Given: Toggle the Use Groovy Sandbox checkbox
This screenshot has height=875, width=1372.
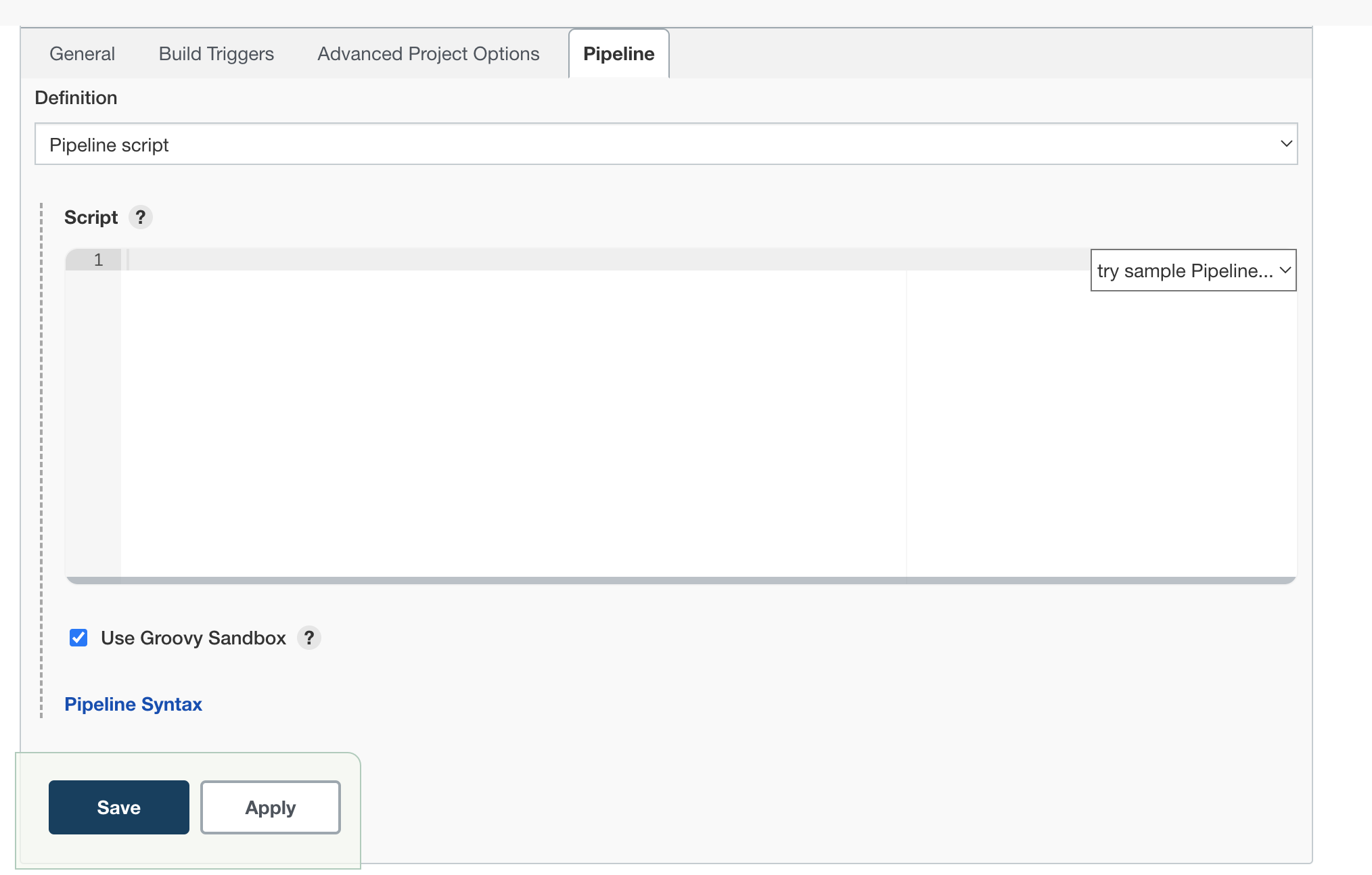Looking at the screenshot, I should click(78, 638).
